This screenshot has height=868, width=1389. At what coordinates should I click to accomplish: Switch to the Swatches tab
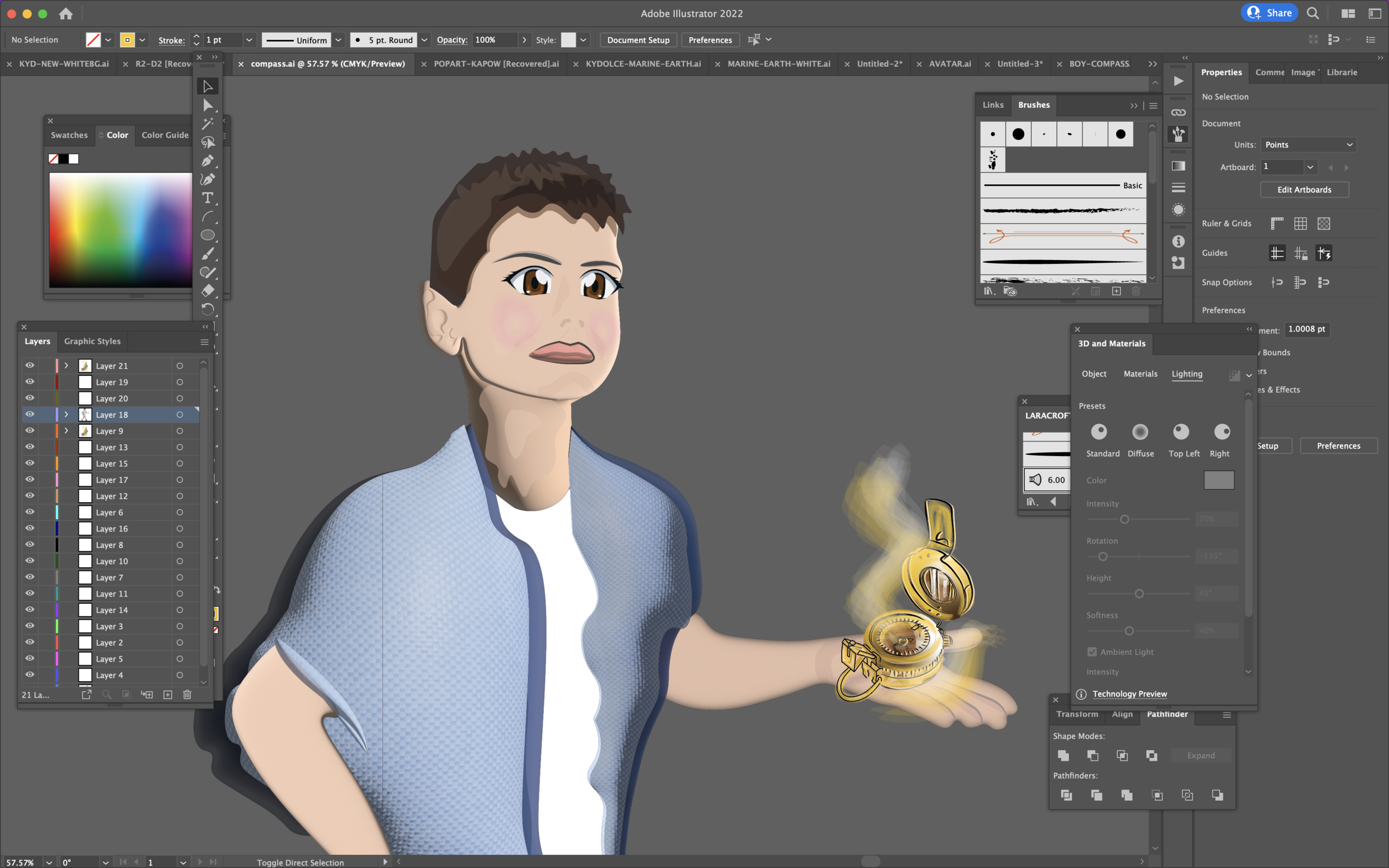[x=69, y=135]
